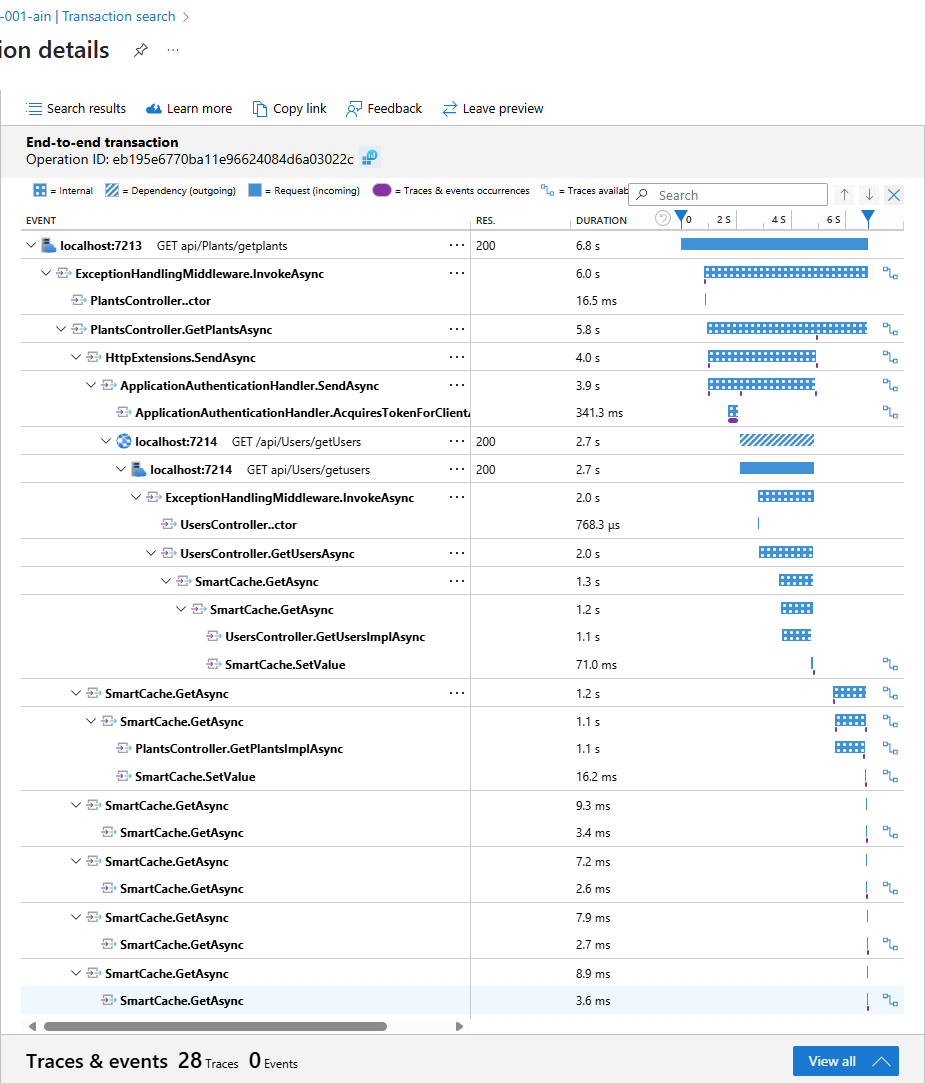
Task: Go to the previous search match arrow
Action: [x=845, y=195]
